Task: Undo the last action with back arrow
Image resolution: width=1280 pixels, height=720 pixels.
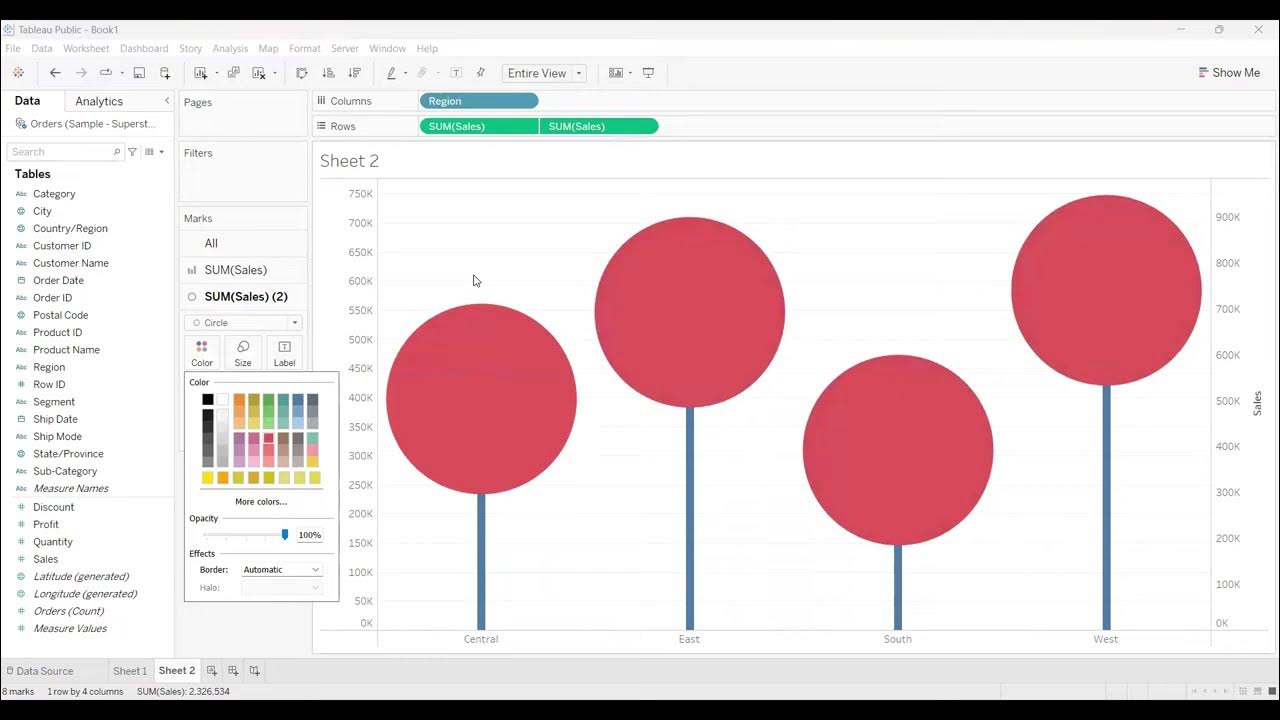Action: tap(55, 73)
